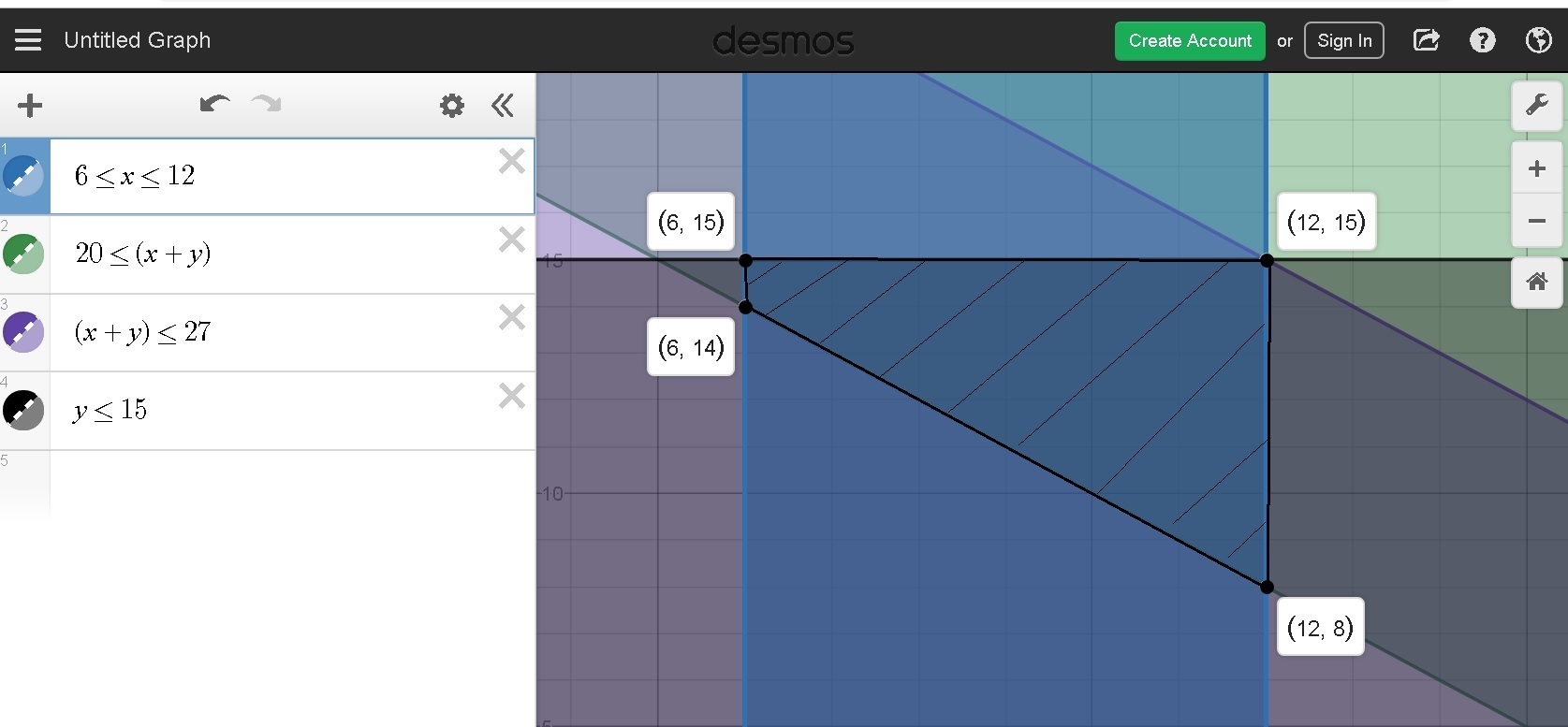Open the graph settings wrench
The width and height of the screenshot is (1568, 727).
coord(1536,106)
